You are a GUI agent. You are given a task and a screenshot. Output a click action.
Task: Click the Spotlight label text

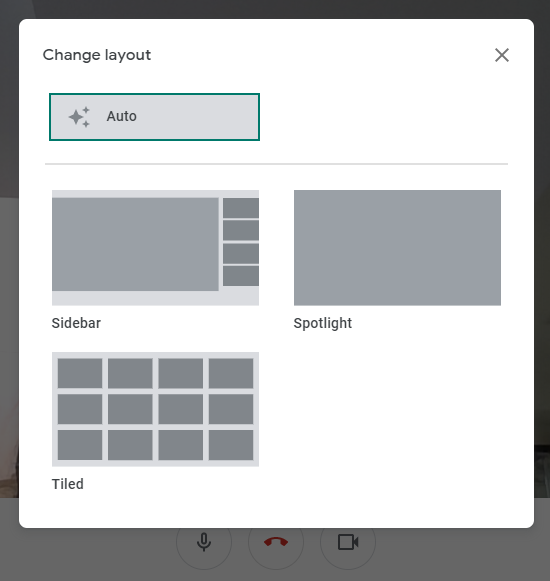322,323
